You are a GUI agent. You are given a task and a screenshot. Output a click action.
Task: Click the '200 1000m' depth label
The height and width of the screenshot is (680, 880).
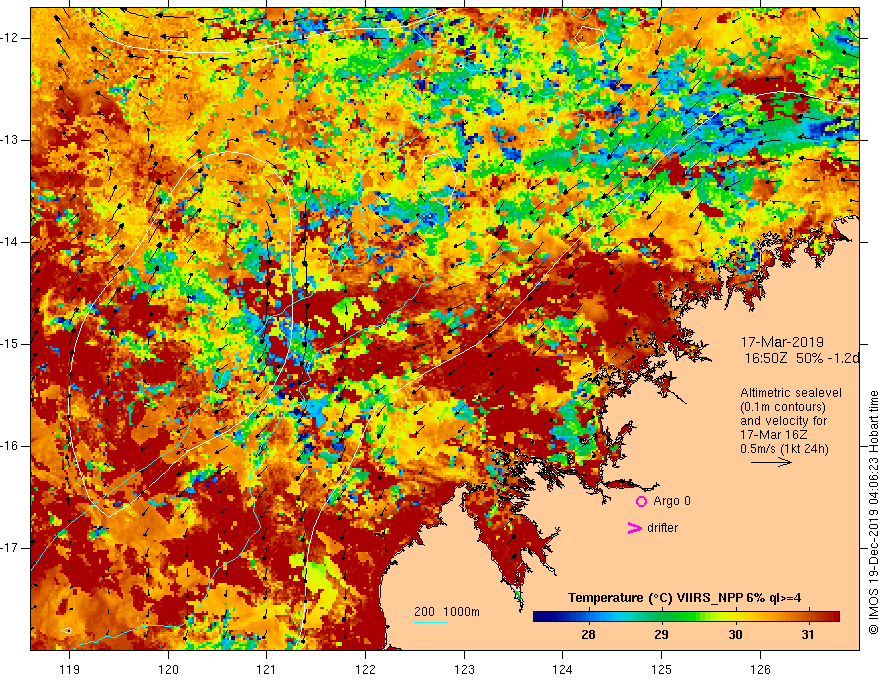[x=447, y=612]
